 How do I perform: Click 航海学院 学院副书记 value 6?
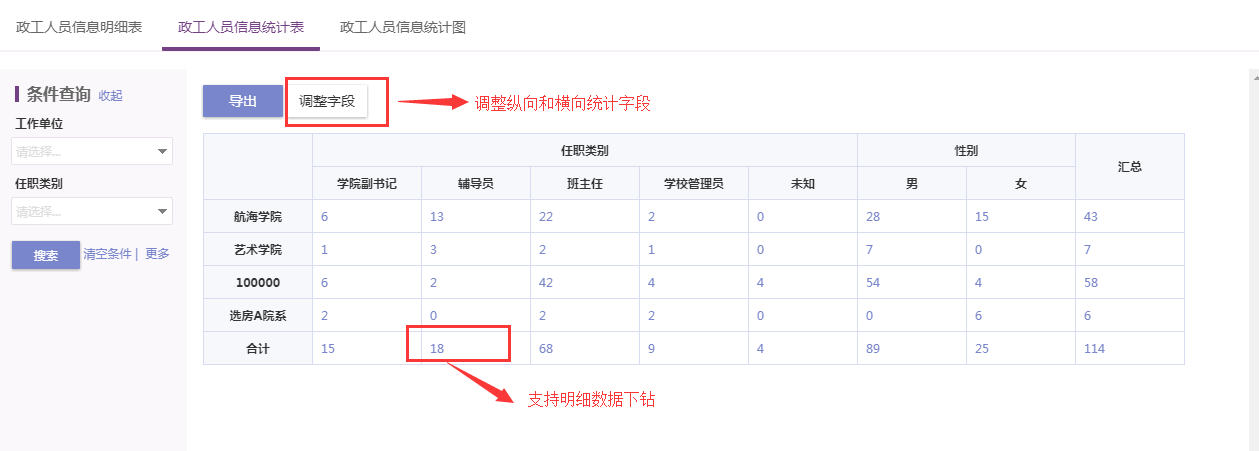click(324, 217)
